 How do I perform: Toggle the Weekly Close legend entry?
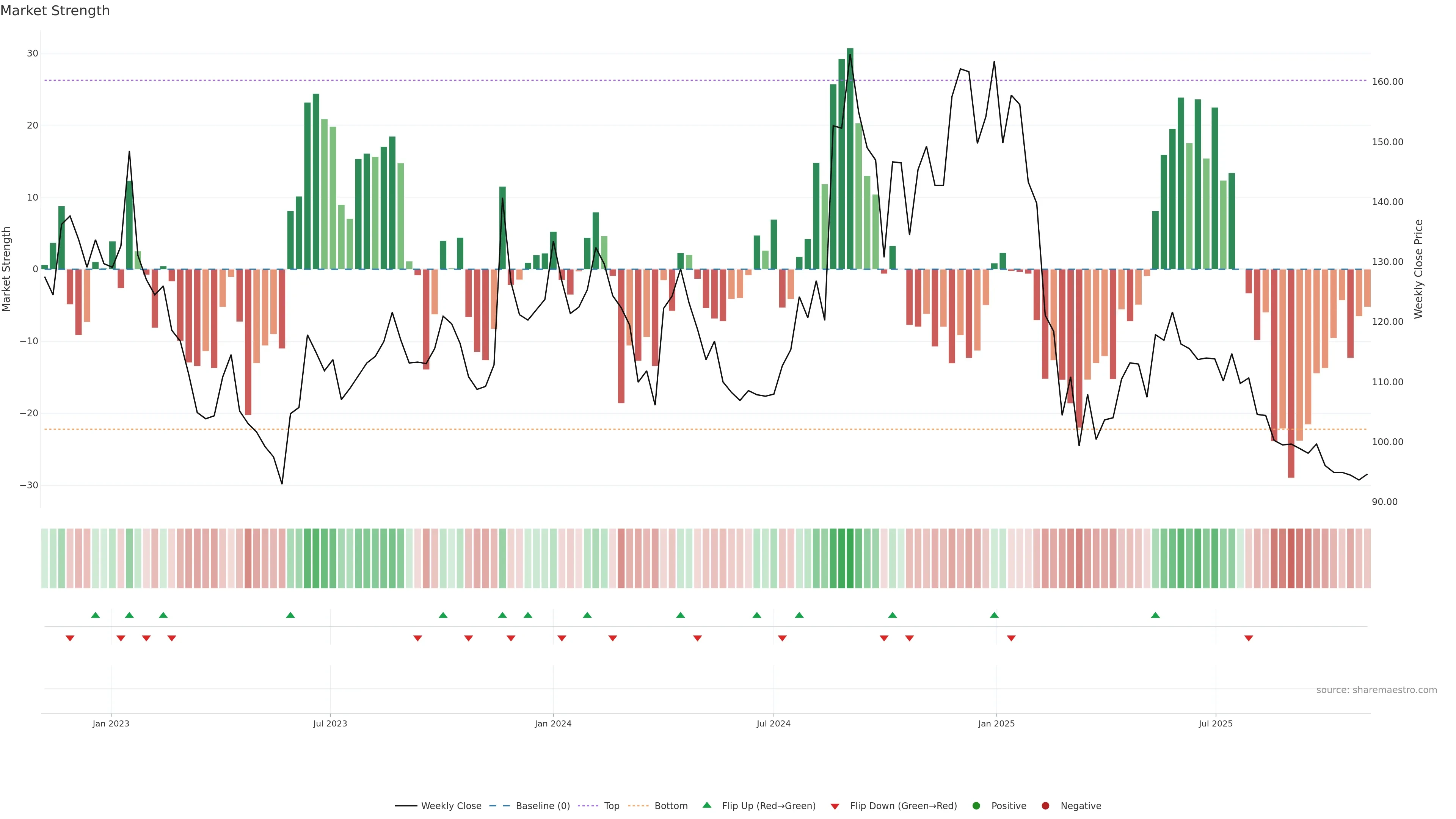pos(450,805)
